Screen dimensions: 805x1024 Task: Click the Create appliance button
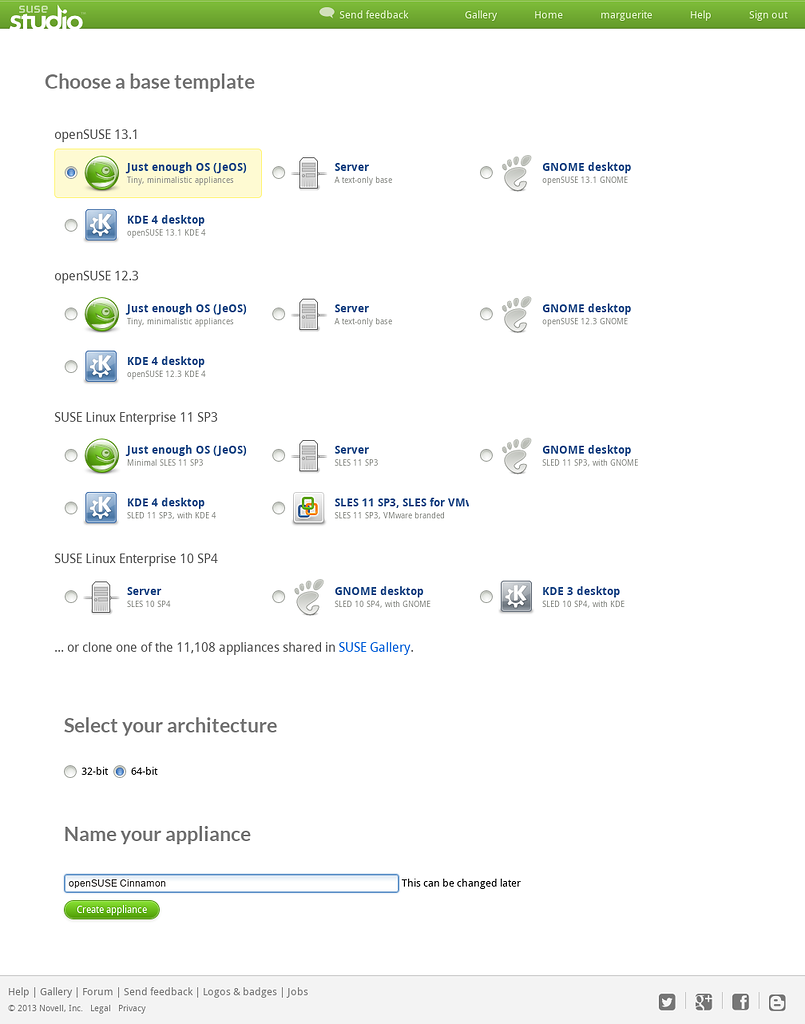tap(111, 909)
